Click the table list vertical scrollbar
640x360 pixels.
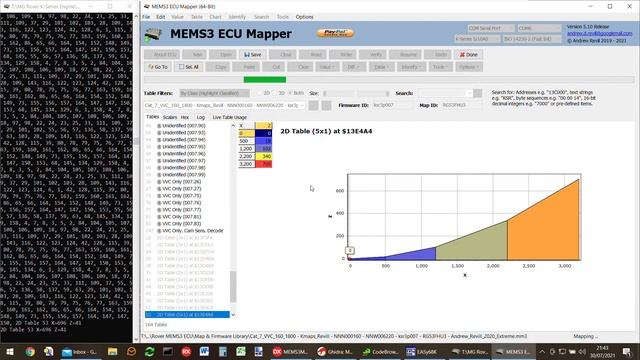click(x=233, y=287)
